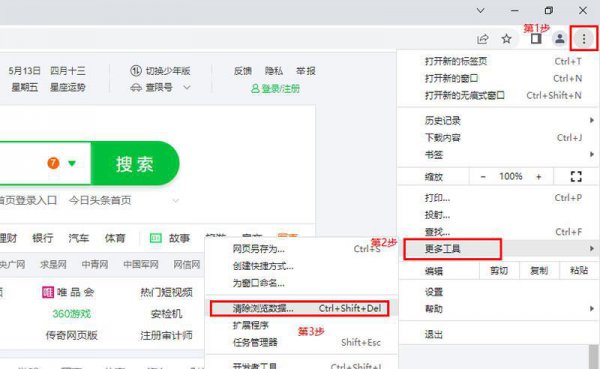The height and width of the screenshot is (369, 600).
Task: Click the share page icon
Action: 483,39
